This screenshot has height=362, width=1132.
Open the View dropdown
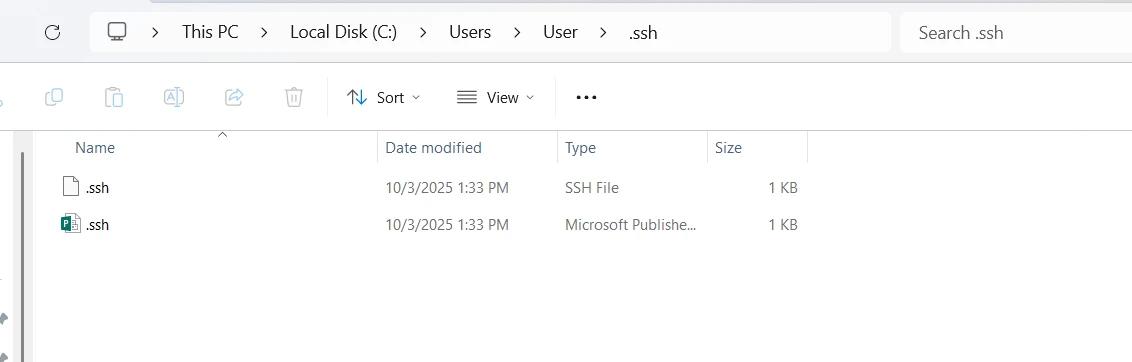tap(496, 98)
